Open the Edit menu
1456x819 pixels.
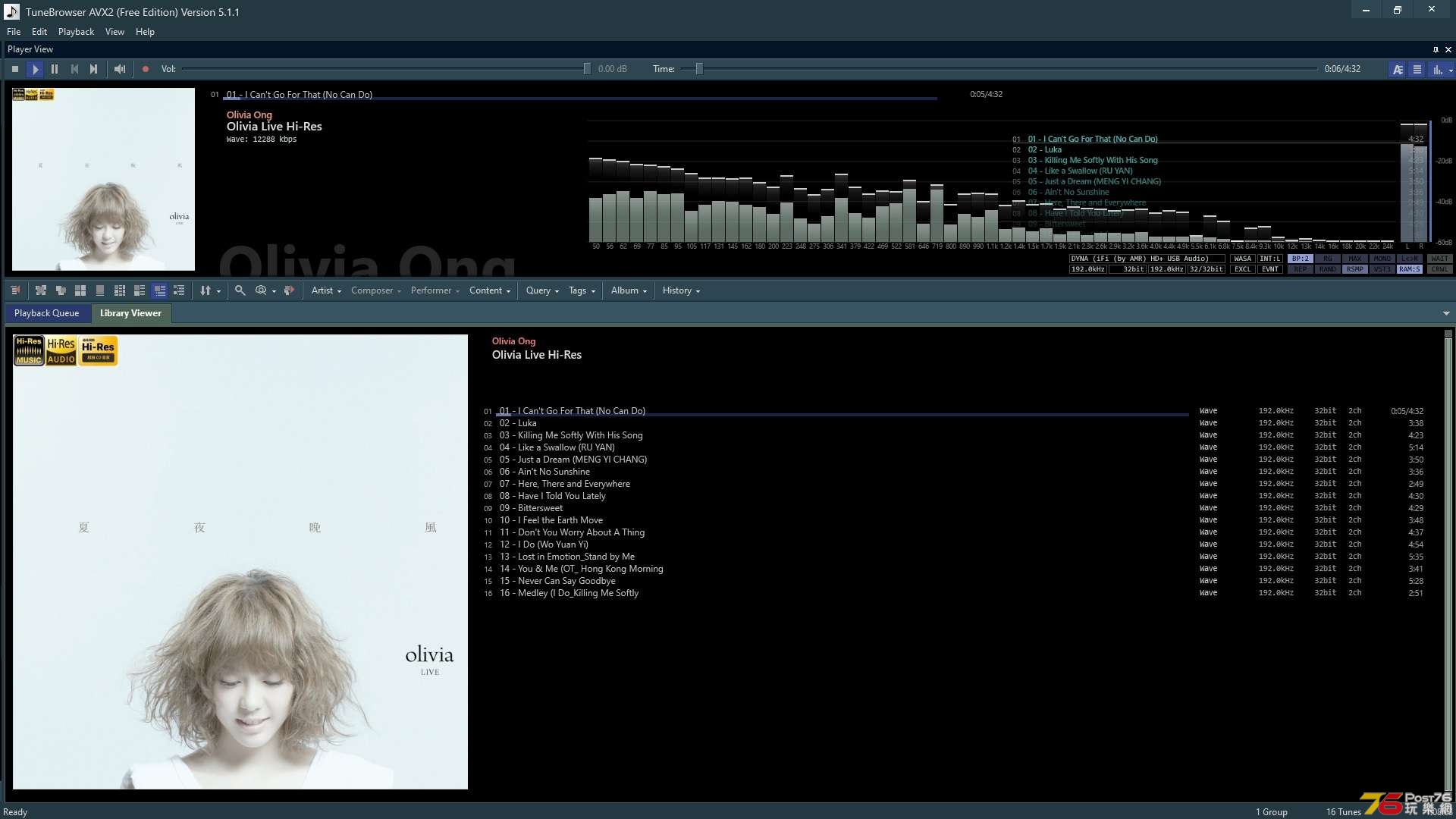click(x=39, y=32)
